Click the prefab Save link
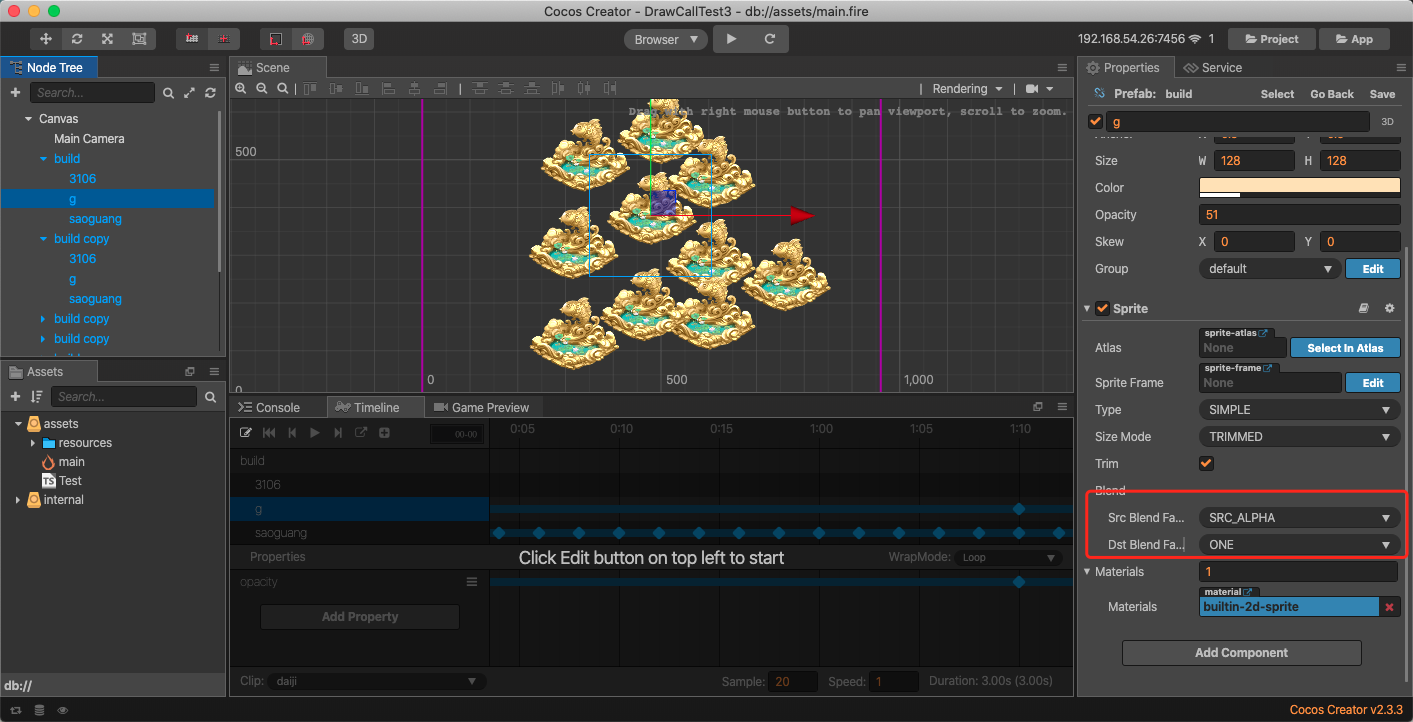 tap(1383, 94)
